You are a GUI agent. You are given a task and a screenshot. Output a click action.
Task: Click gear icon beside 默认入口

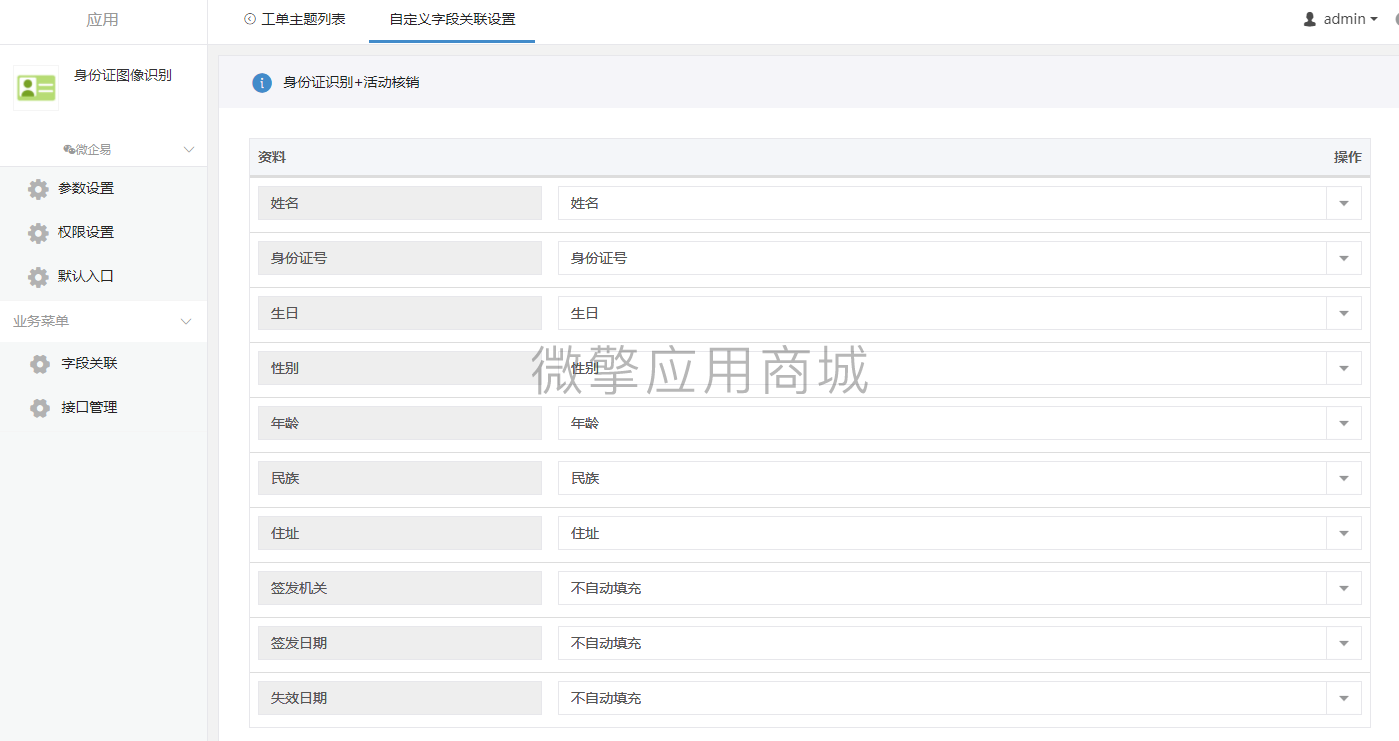38,277
